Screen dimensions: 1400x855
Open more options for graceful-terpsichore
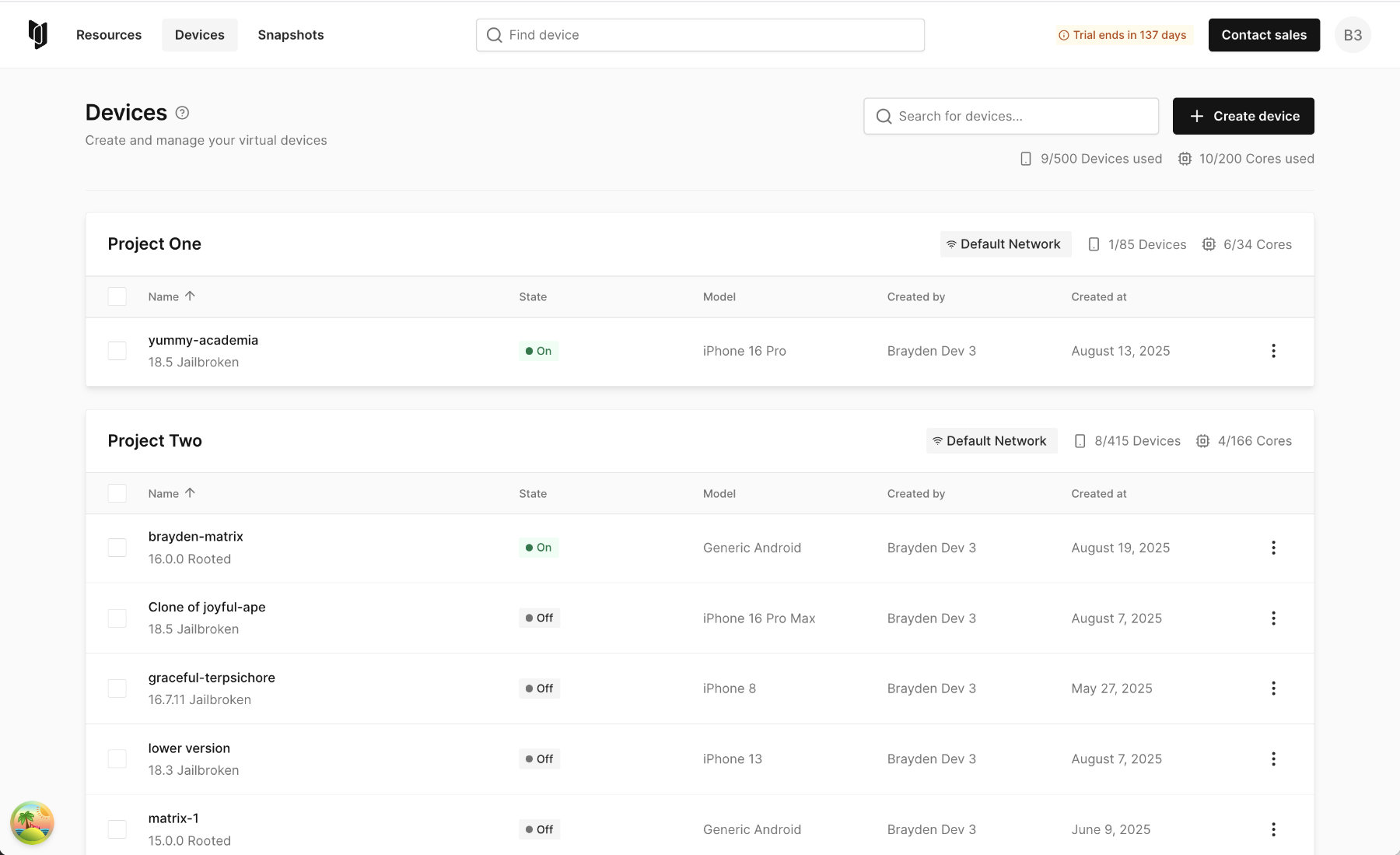(1273, 689)
